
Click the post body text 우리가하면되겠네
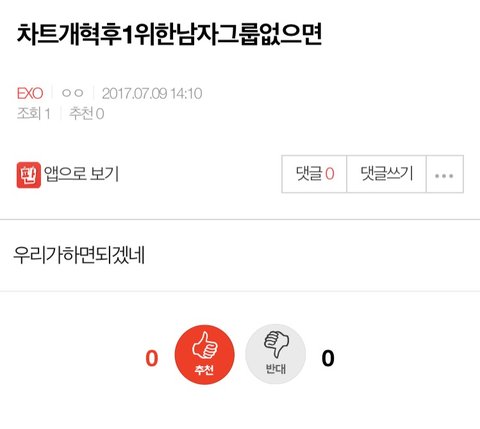pos(79,255)
